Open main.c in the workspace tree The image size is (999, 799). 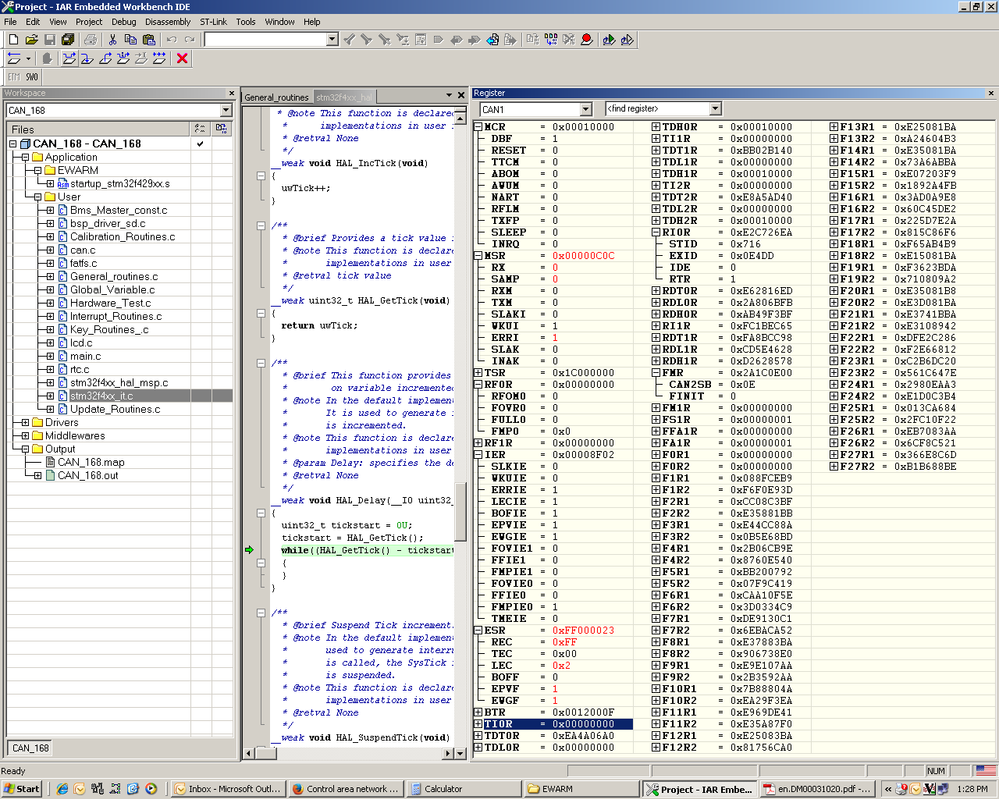(85, 356)
